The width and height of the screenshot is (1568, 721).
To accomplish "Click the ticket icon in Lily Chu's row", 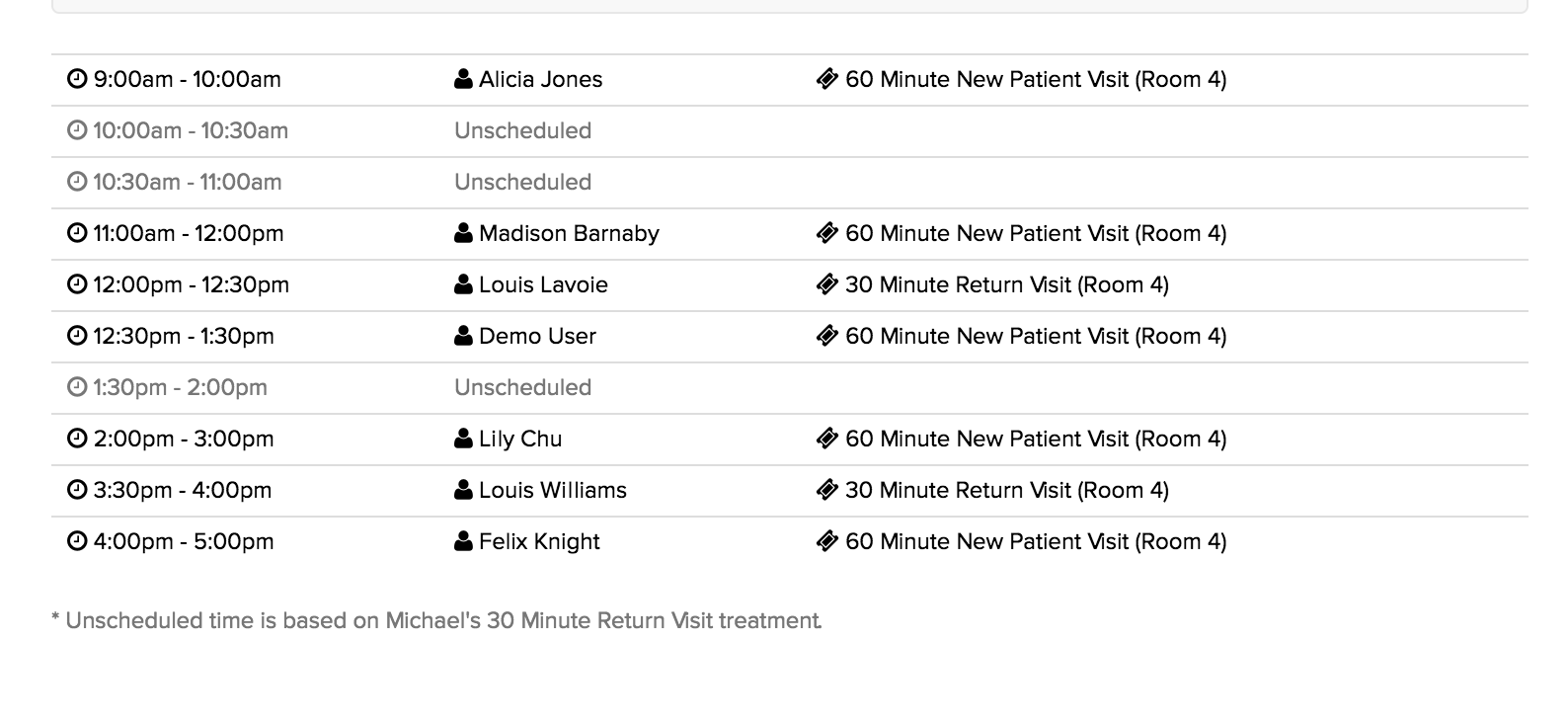I will (x=827, y=439).
